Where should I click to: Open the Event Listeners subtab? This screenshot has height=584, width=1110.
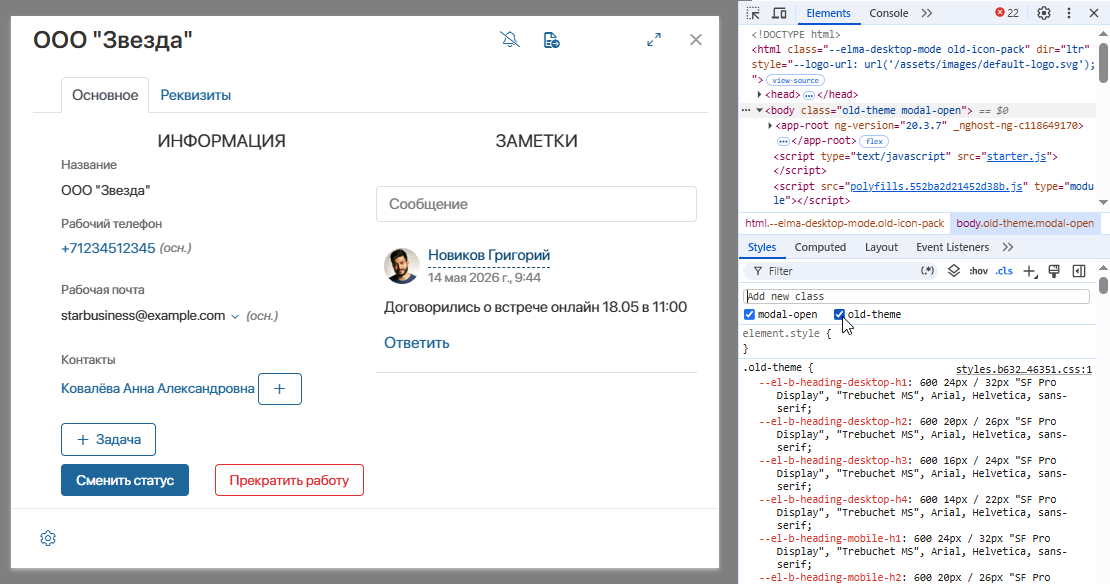[952, 247]
